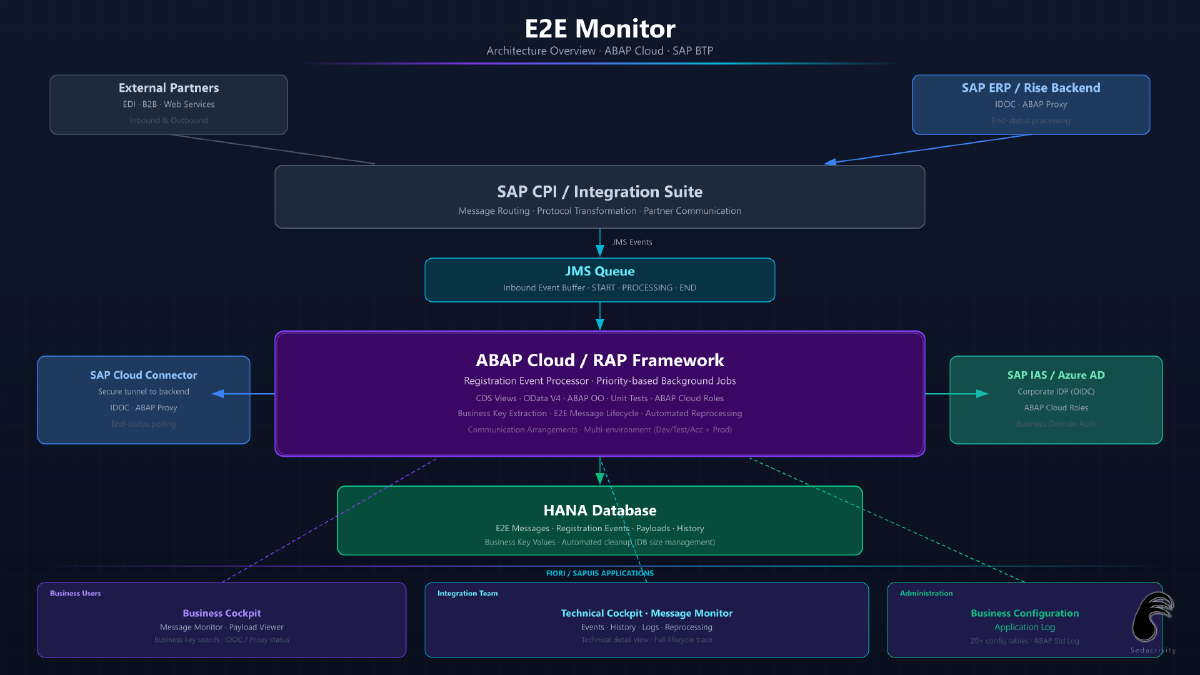Select the JMS Queue box
1200x675 pixels.
coord(600,280)
